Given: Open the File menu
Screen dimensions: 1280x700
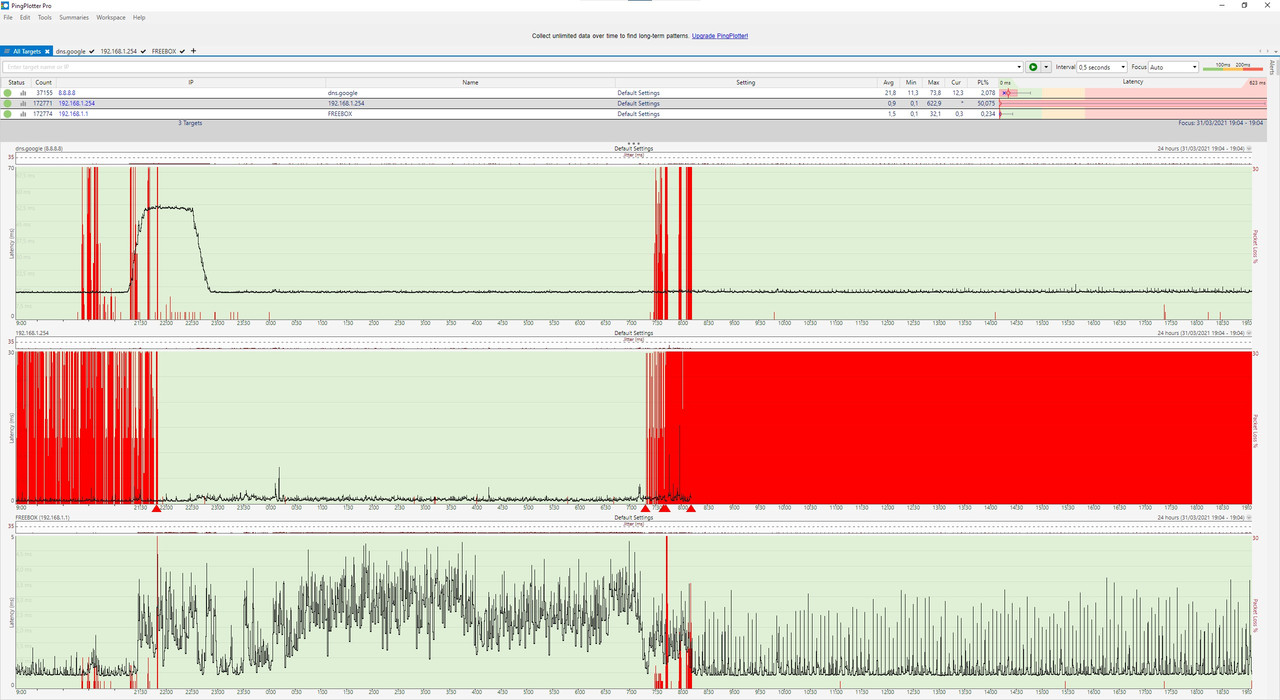Looking at the screenshot, I should [x=8, y=17].
